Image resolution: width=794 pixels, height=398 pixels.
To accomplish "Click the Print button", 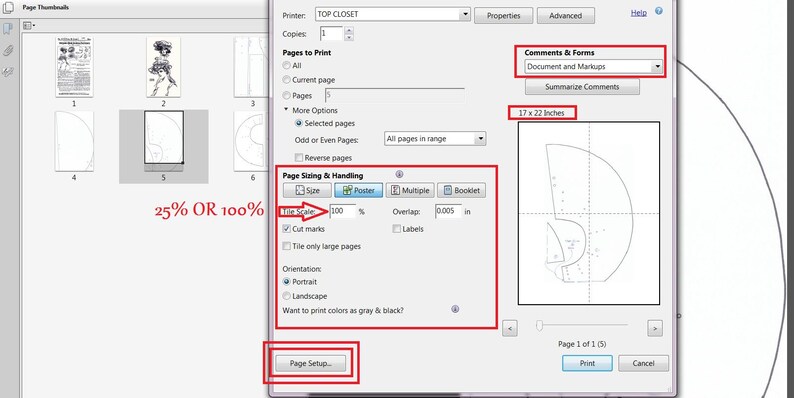I will click(x=587, y=363).
